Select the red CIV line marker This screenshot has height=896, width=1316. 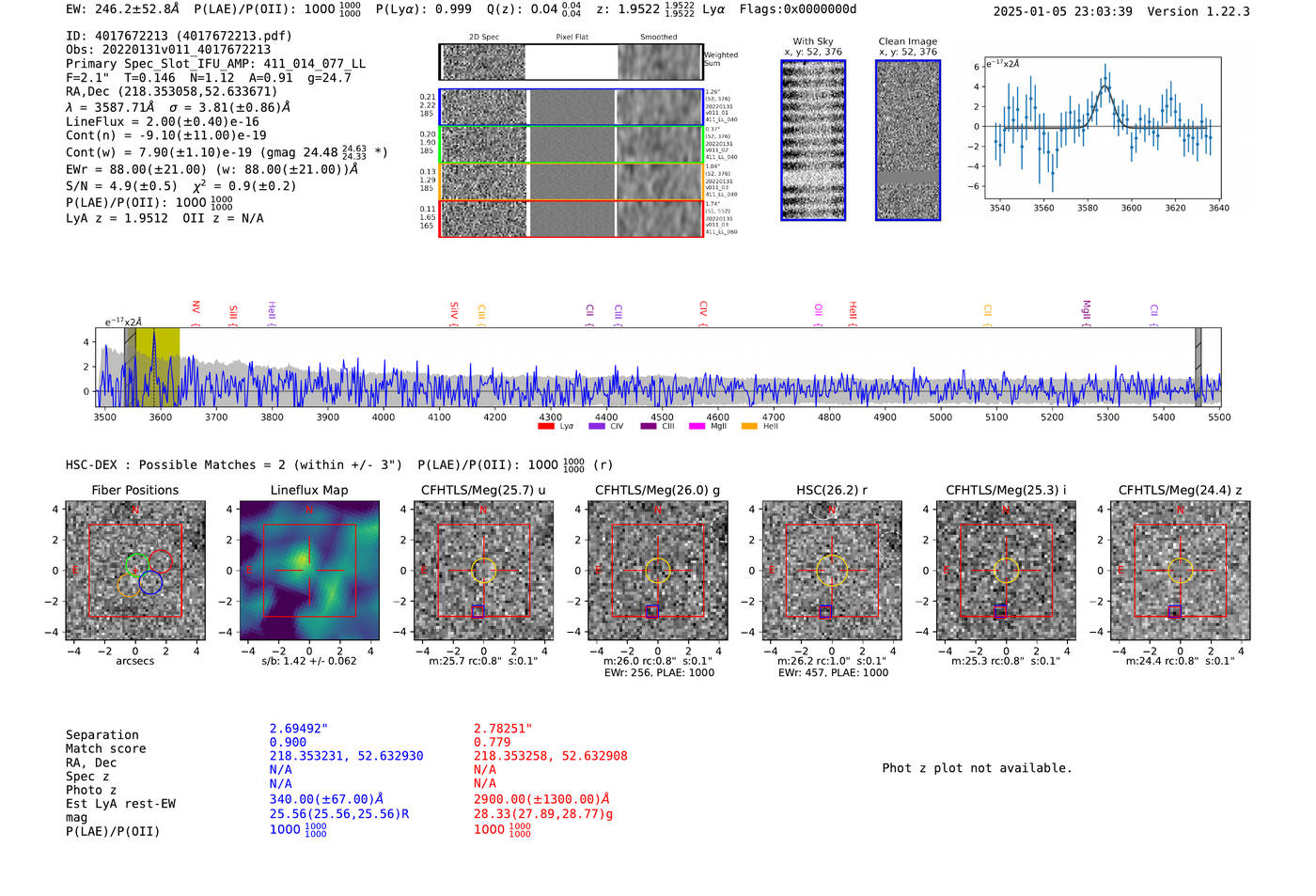[703, 311]
